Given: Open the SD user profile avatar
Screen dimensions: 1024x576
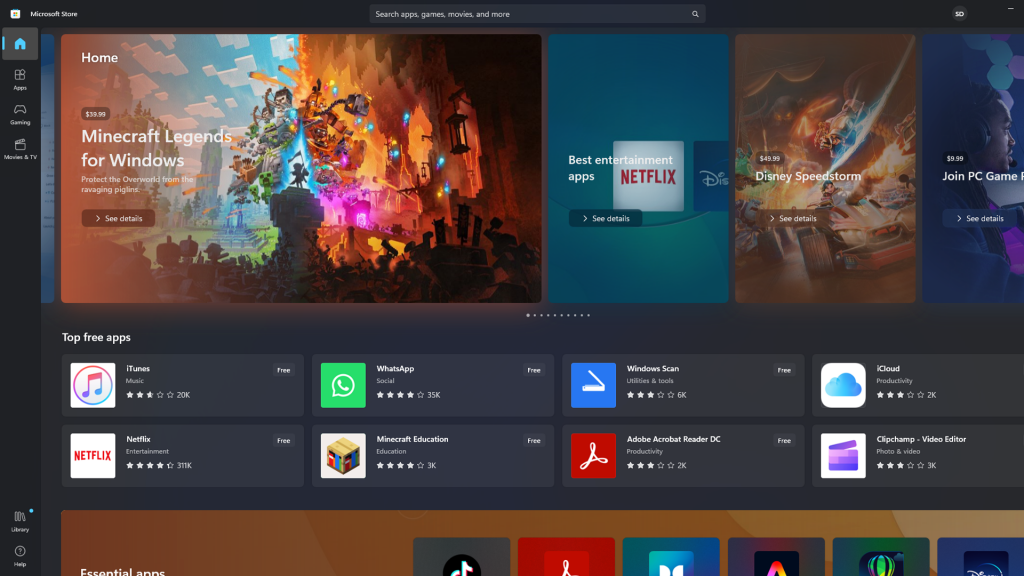Looking at the screenshot, I should point(958,13).
